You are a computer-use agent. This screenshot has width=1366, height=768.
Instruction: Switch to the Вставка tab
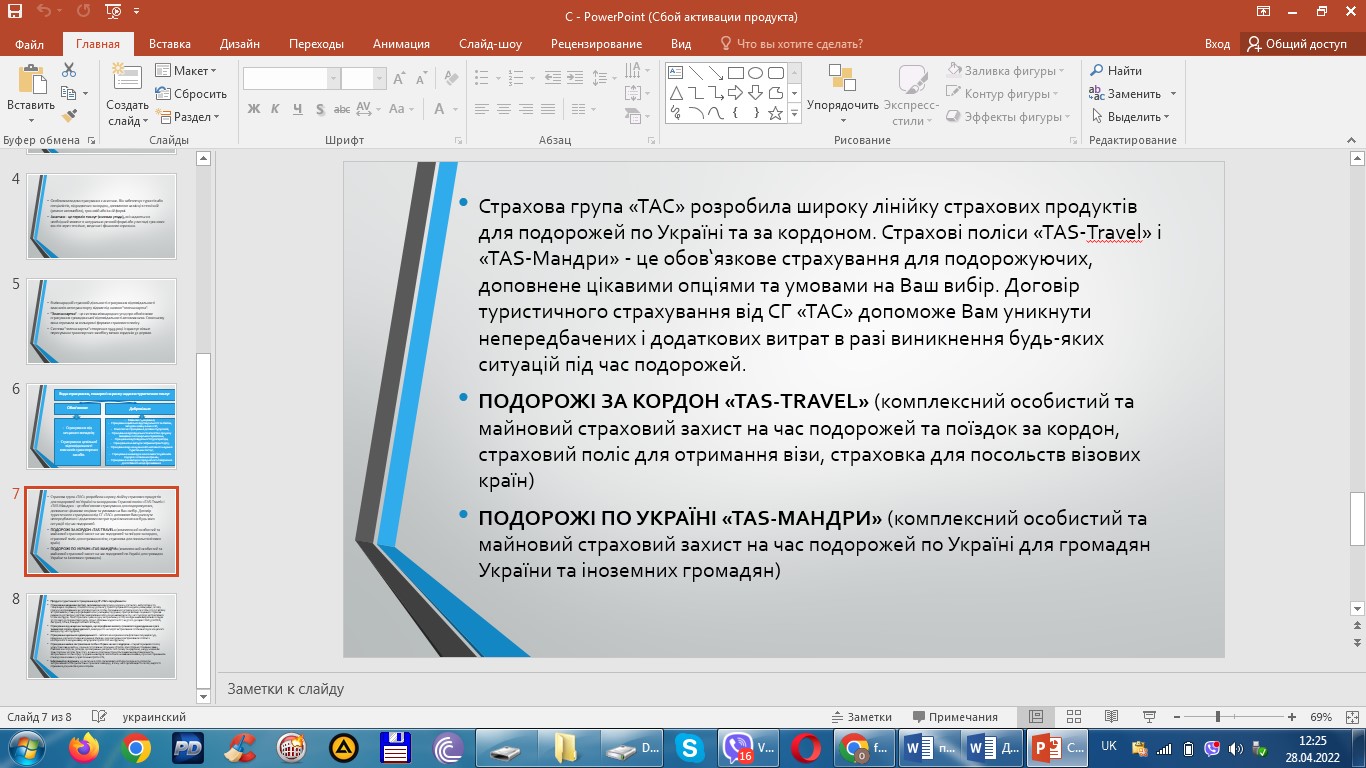coord(170,44)
